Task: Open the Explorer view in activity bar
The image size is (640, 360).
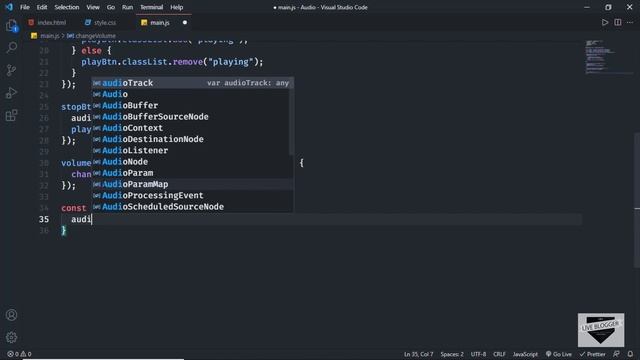Action: [x=11, y=26]
